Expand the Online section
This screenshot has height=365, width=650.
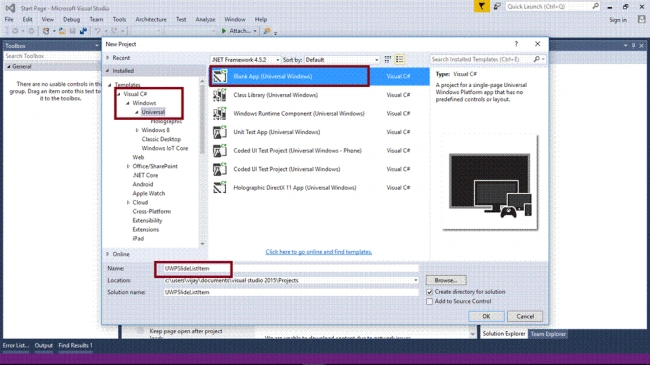pyautogui.click(x=108, y=254)
